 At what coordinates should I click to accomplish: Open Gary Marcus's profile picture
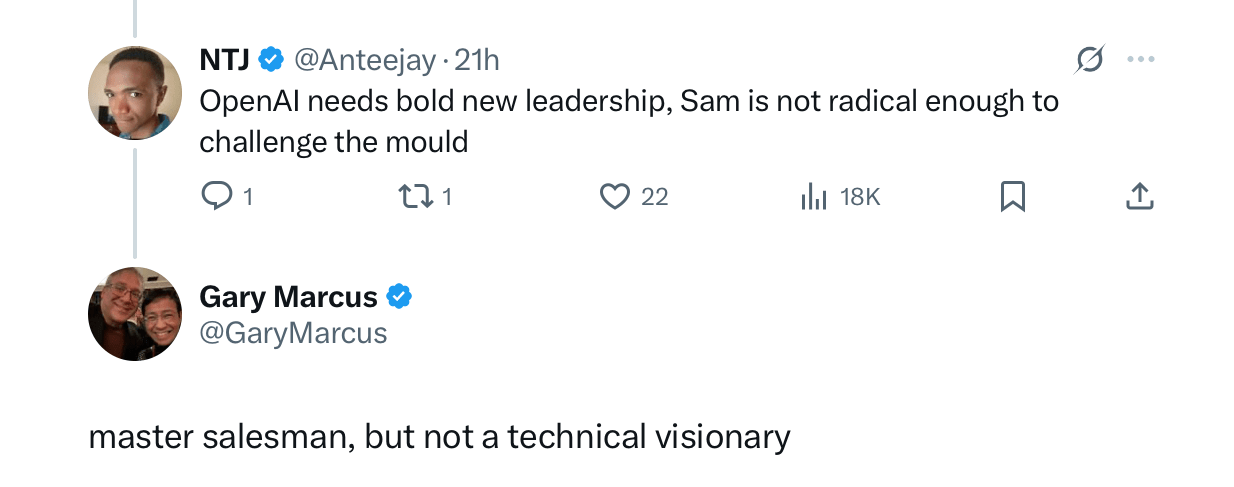(x=135, y=313)
